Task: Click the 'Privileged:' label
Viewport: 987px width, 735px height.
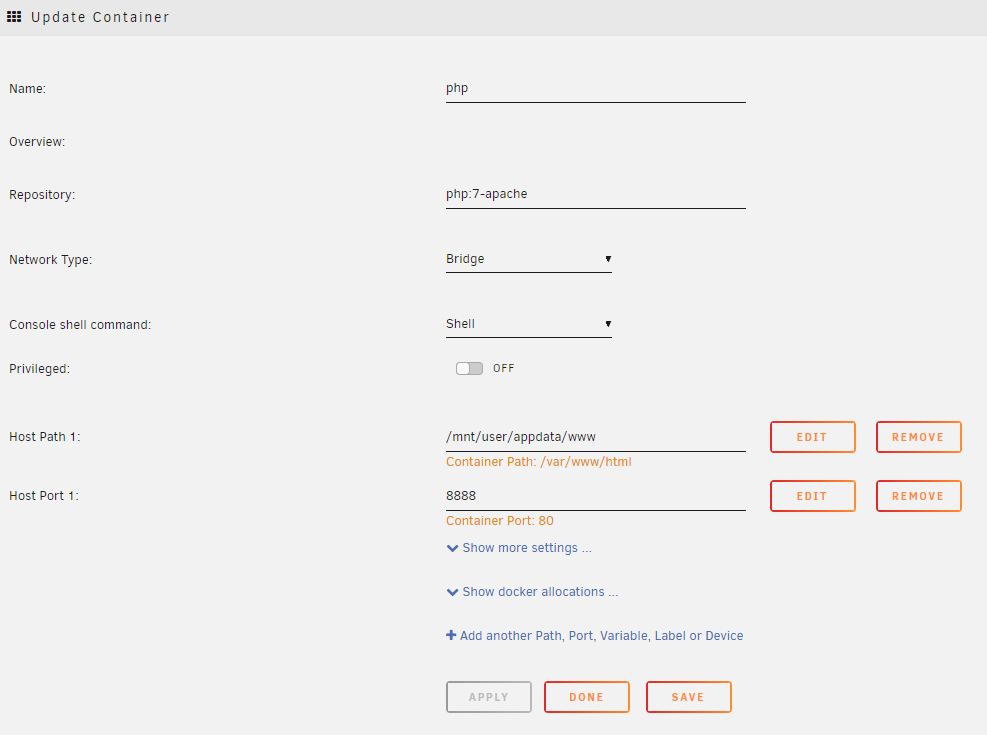Action: click(x=39, y=369)
